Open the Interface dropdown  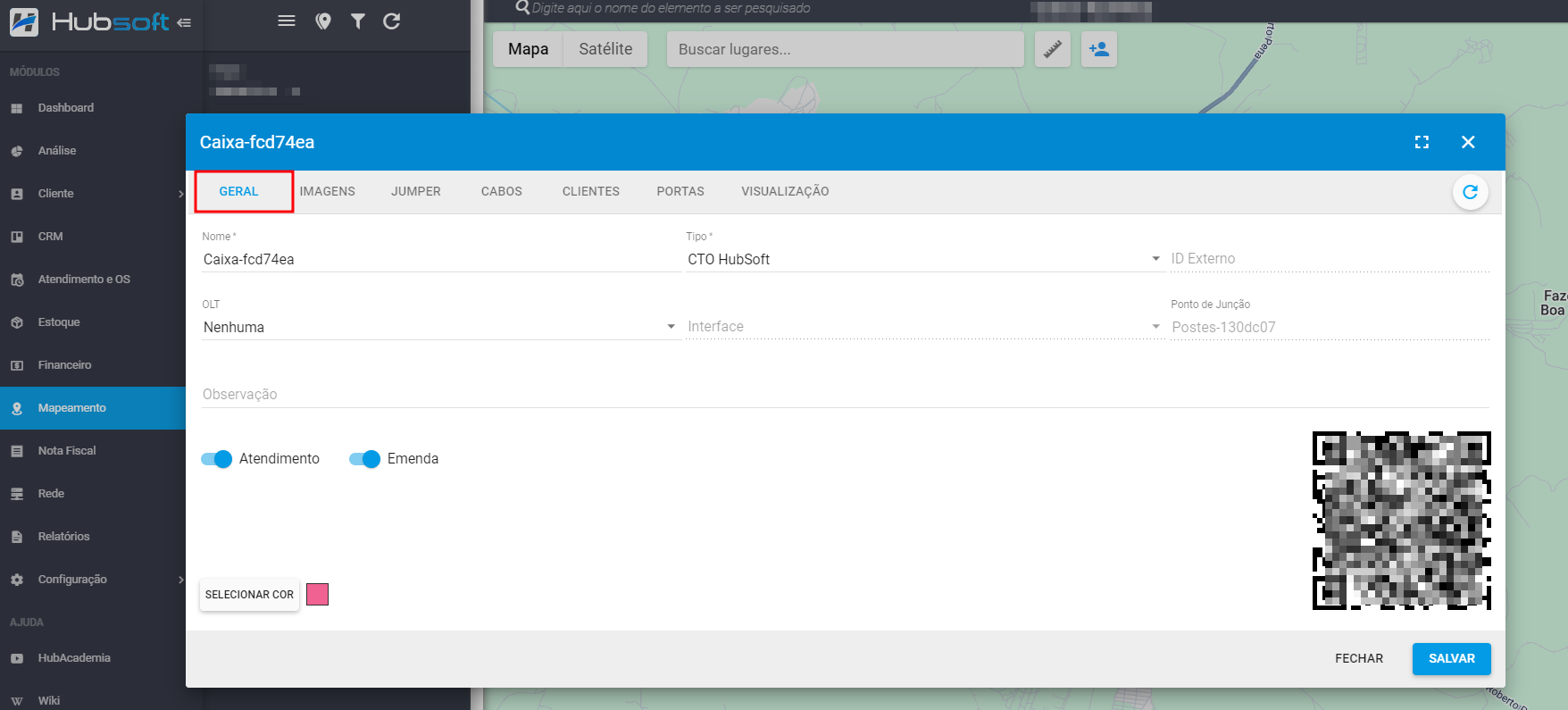924,327
